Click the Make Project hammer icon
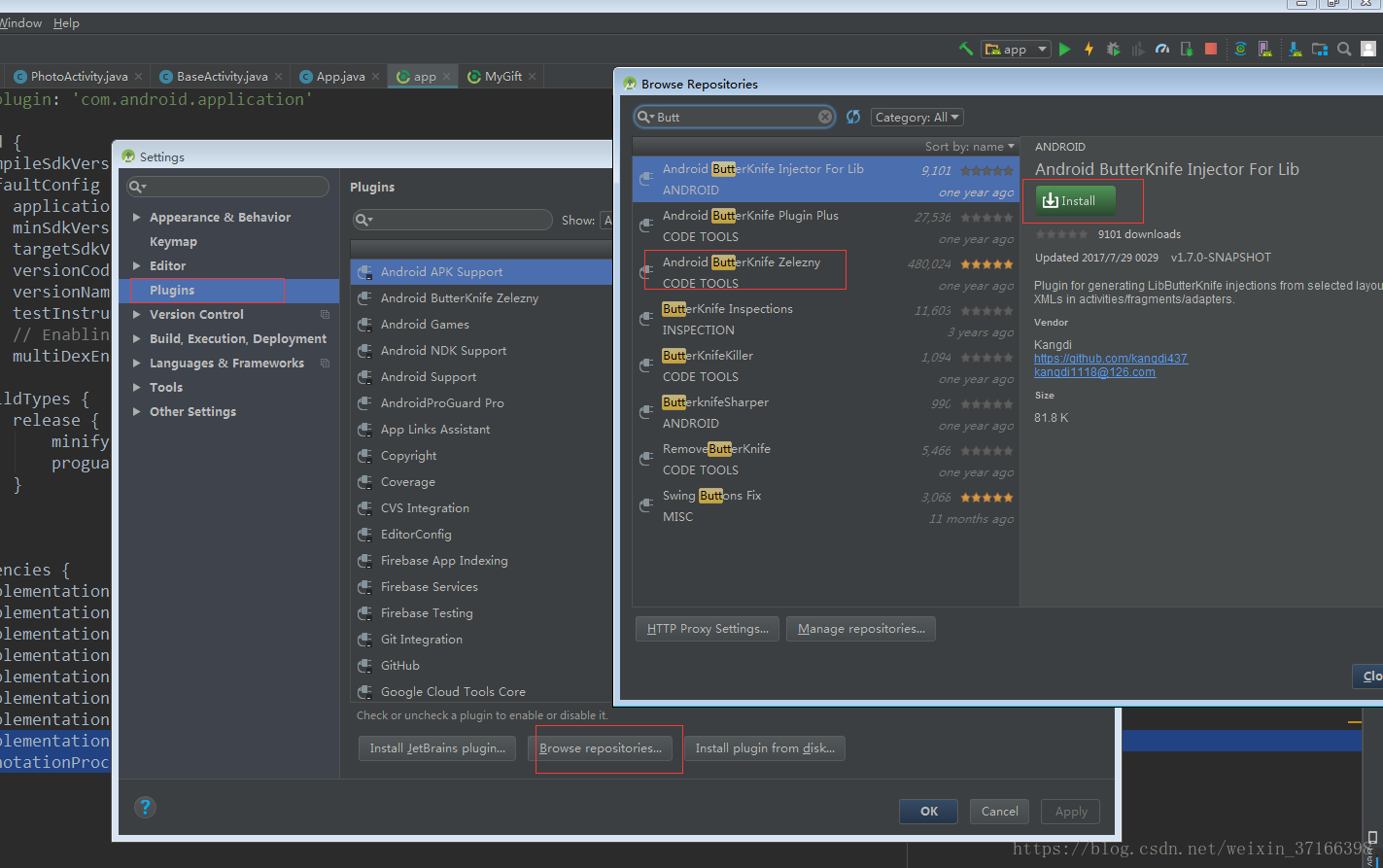 968,48
